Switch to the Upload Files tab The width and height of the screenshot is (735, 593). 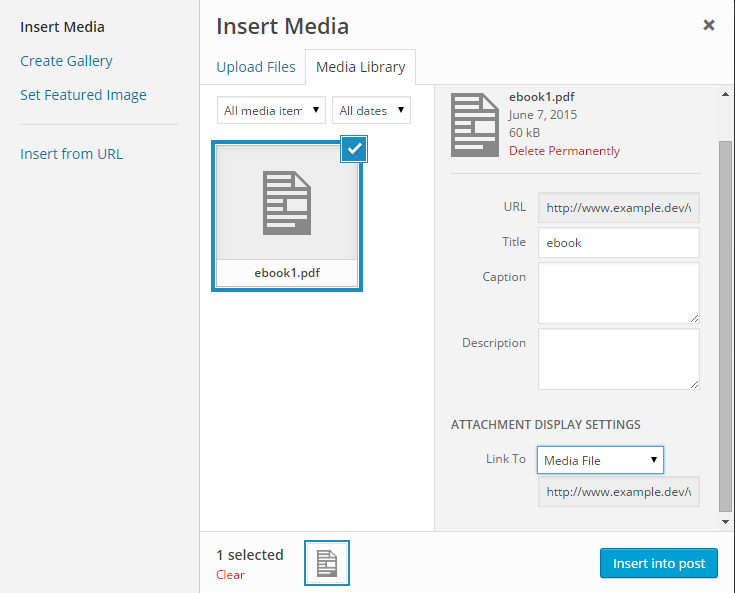[x=256, y=67]
